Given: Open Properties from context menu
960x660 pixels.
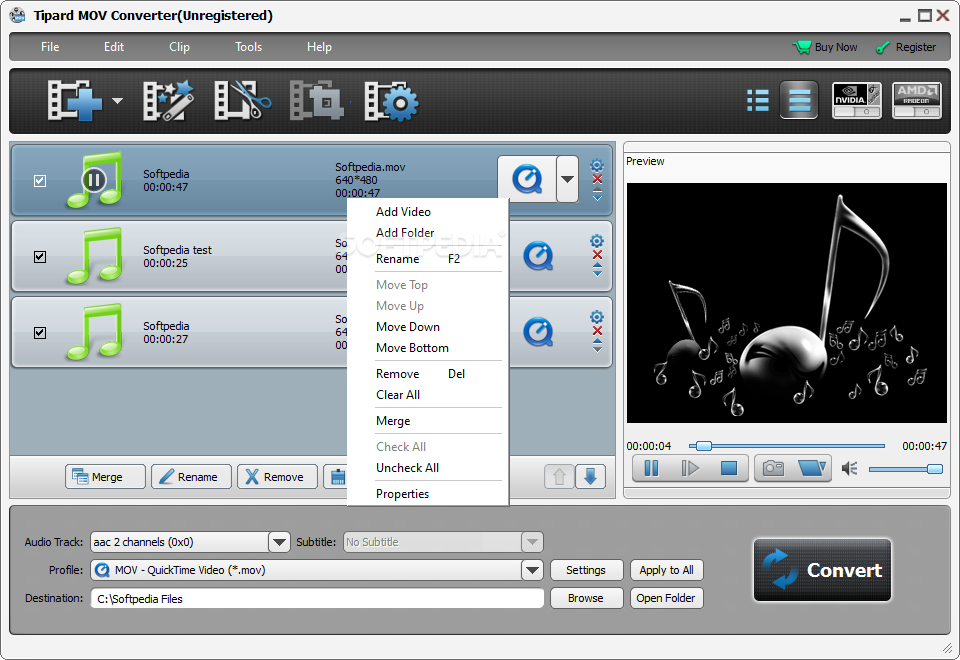Looking at the screenshot, I should coord(428,494).
